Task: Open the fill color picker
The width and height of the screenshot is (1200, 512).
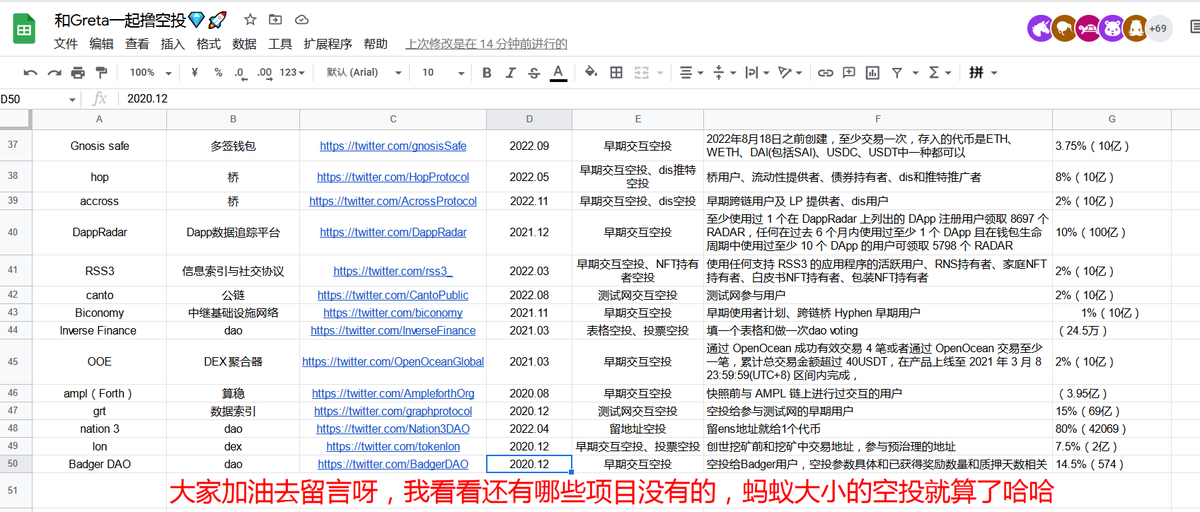Action: click(591, 73)
